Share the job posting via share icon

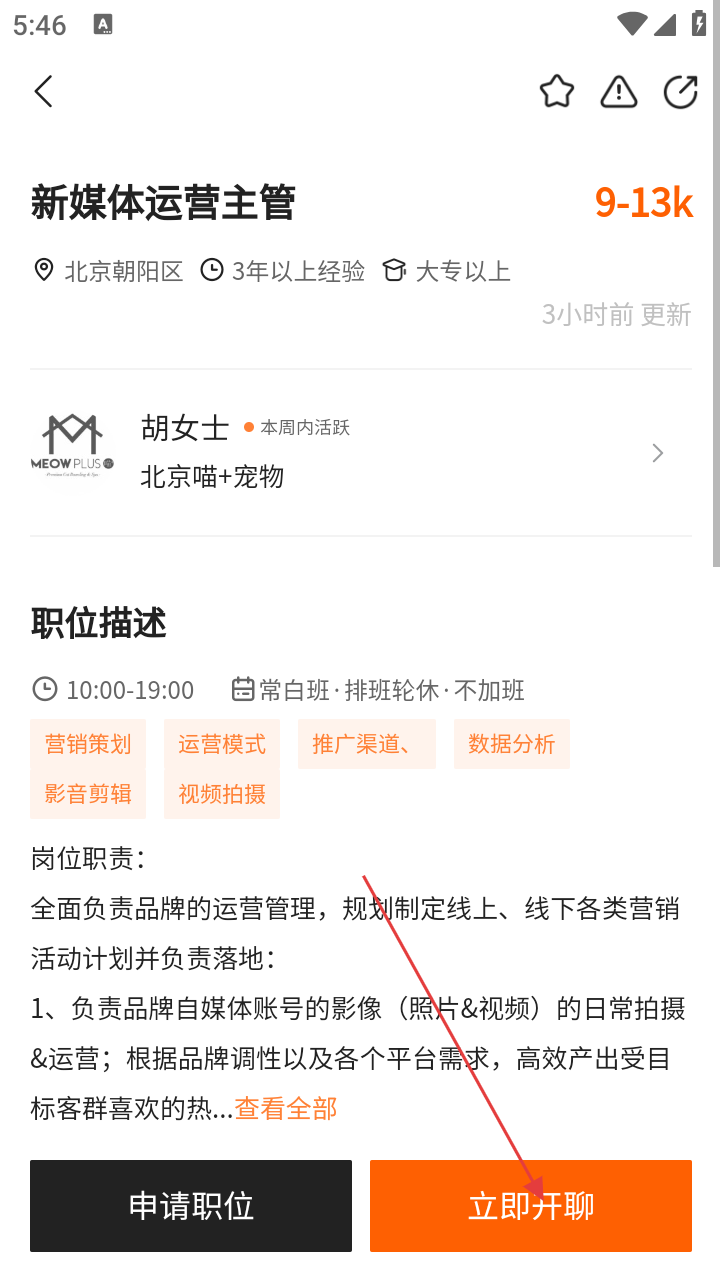681,92
